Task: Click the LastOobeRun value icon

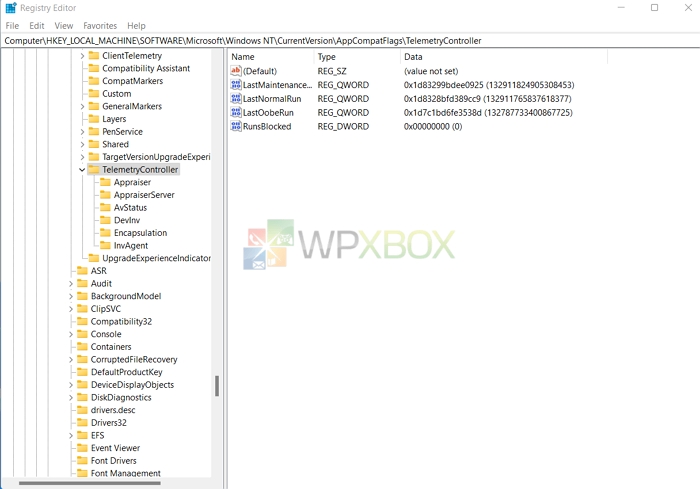Action: [x=236, y=112]
